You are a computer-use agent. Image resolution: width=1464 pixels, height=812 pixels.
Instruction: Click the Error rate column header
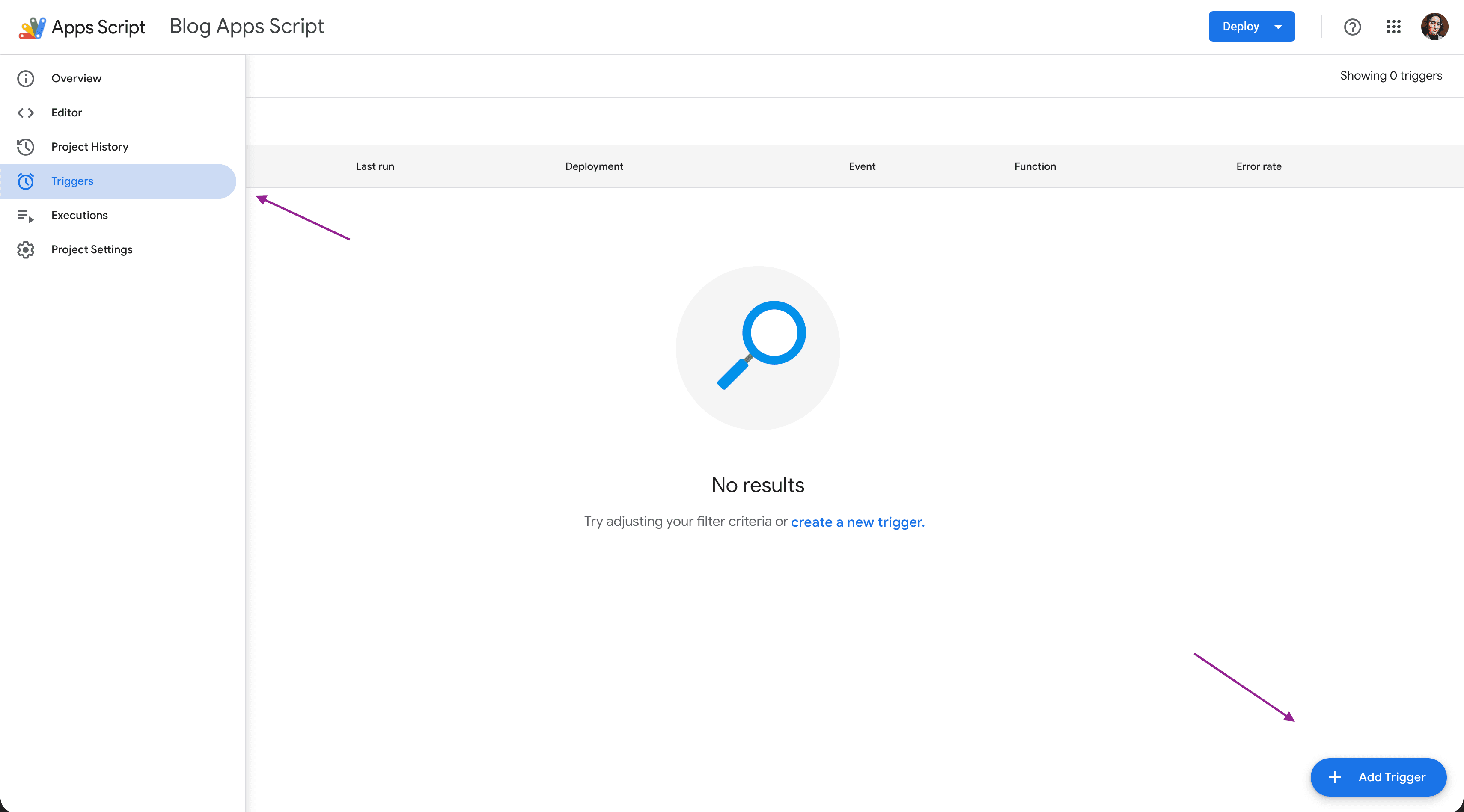click(1258, 166)
